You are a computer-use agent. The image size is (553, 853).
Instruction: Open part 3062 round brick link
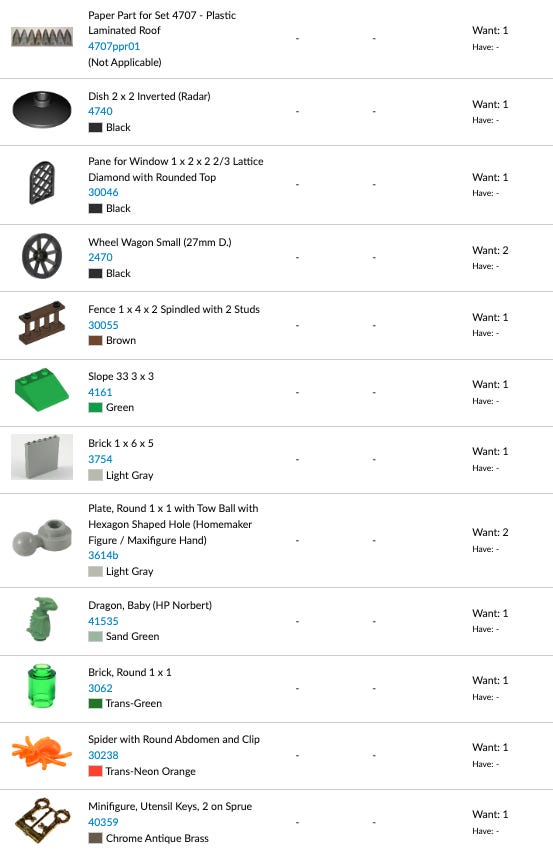[x=100, y=688]
